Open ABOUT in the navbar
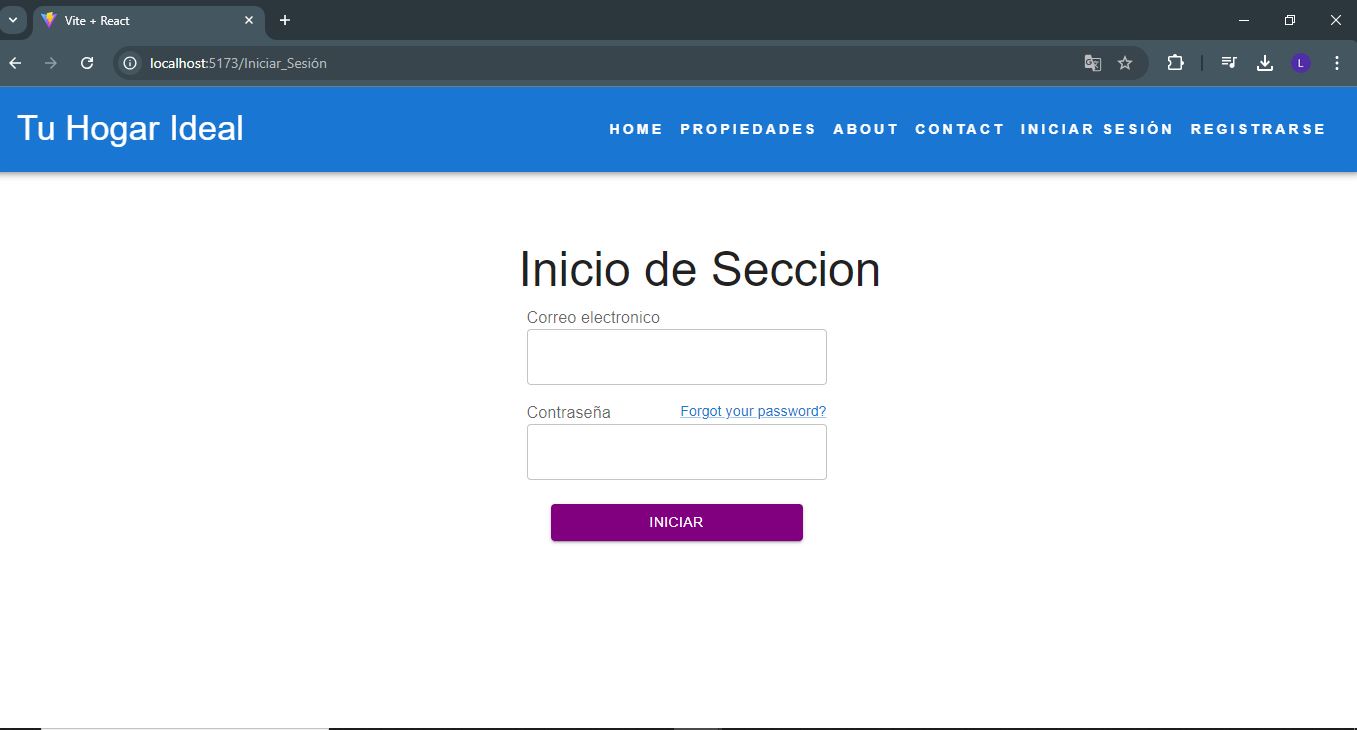The image size is (1357, 730). 866,129
